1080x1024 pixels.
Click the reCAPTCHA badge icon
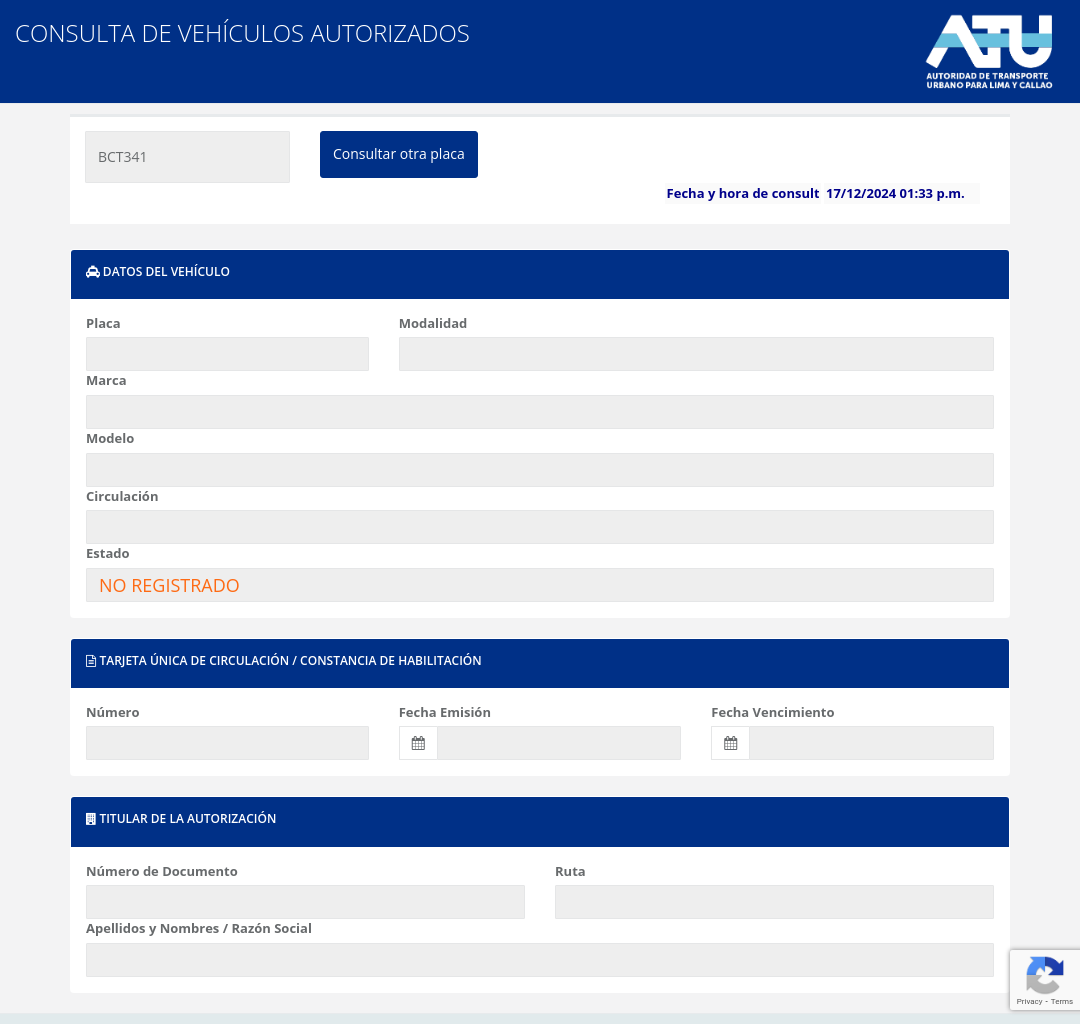pos(1044,975)
